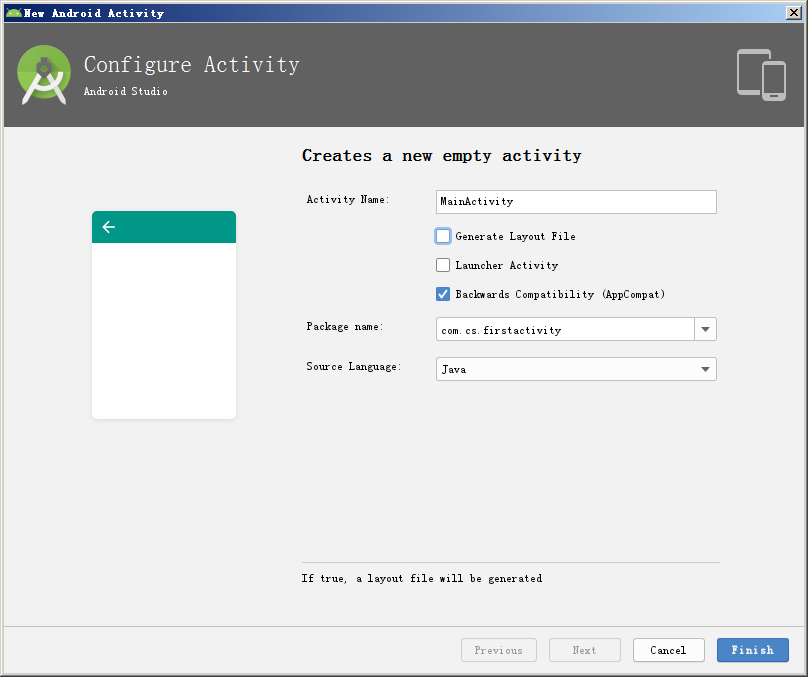808x677 pixels.
Task: Click the phone and tablet form-factor icon
Action: click(761, 75)
